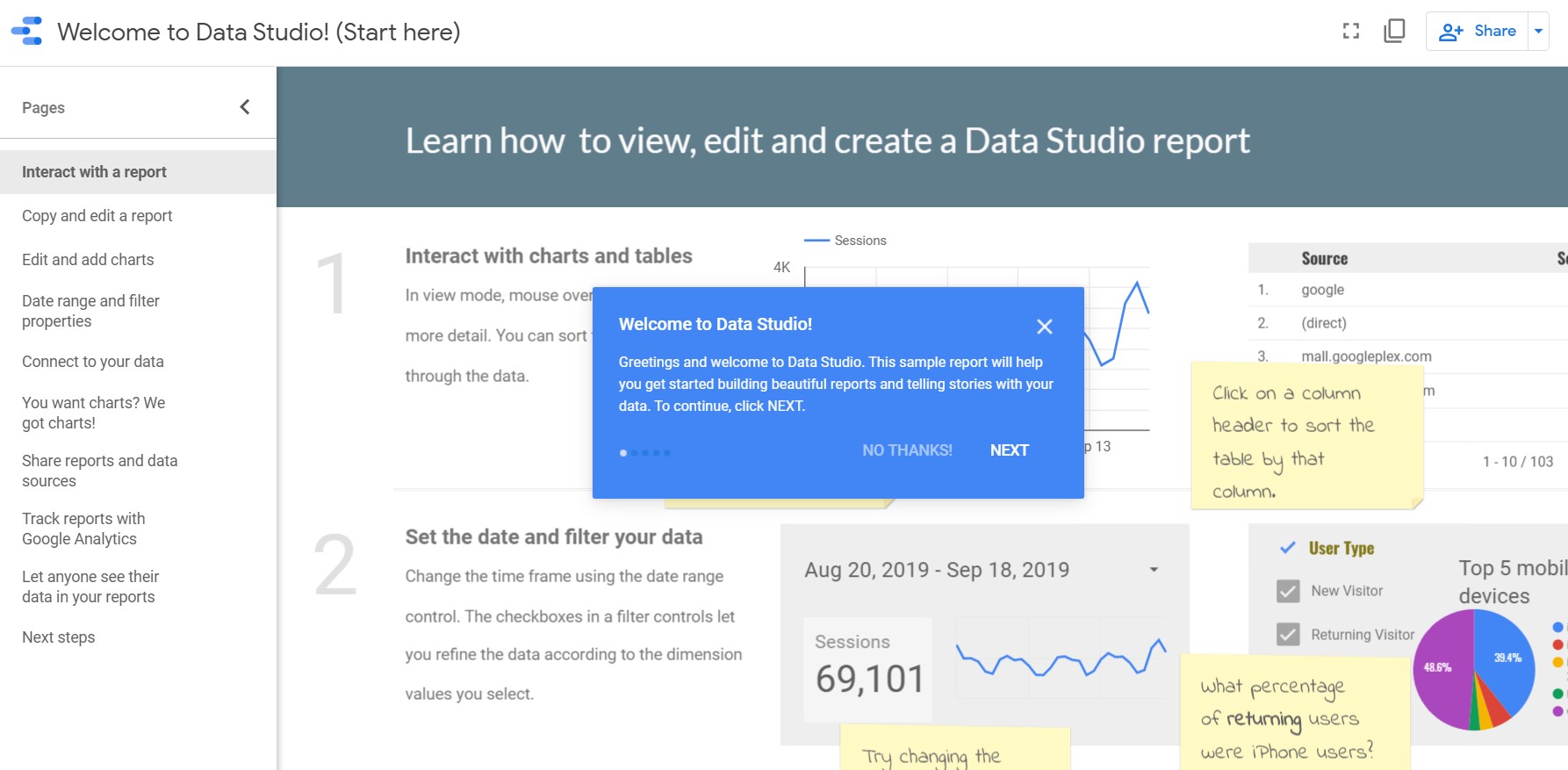Click the tour progress dots indicator
Screen dimensions: 1568x770
tap(645, 453)
